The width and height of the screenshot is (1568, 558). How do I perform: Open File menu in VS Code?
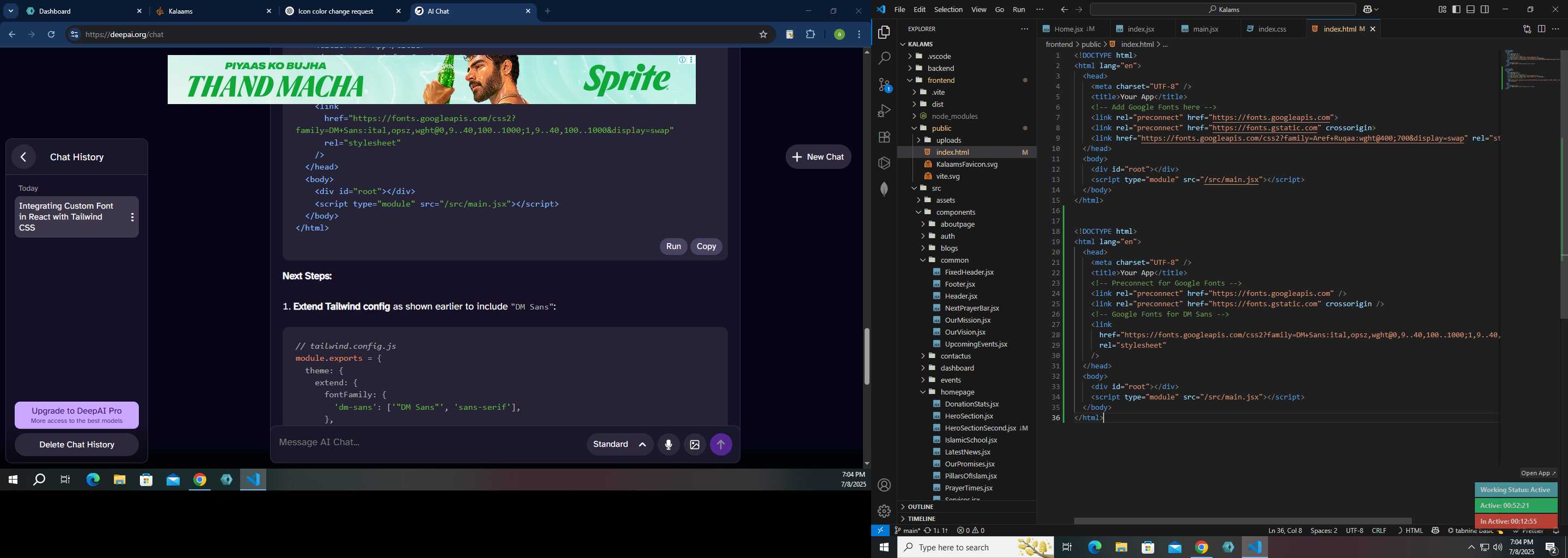(x=899, y=10)
